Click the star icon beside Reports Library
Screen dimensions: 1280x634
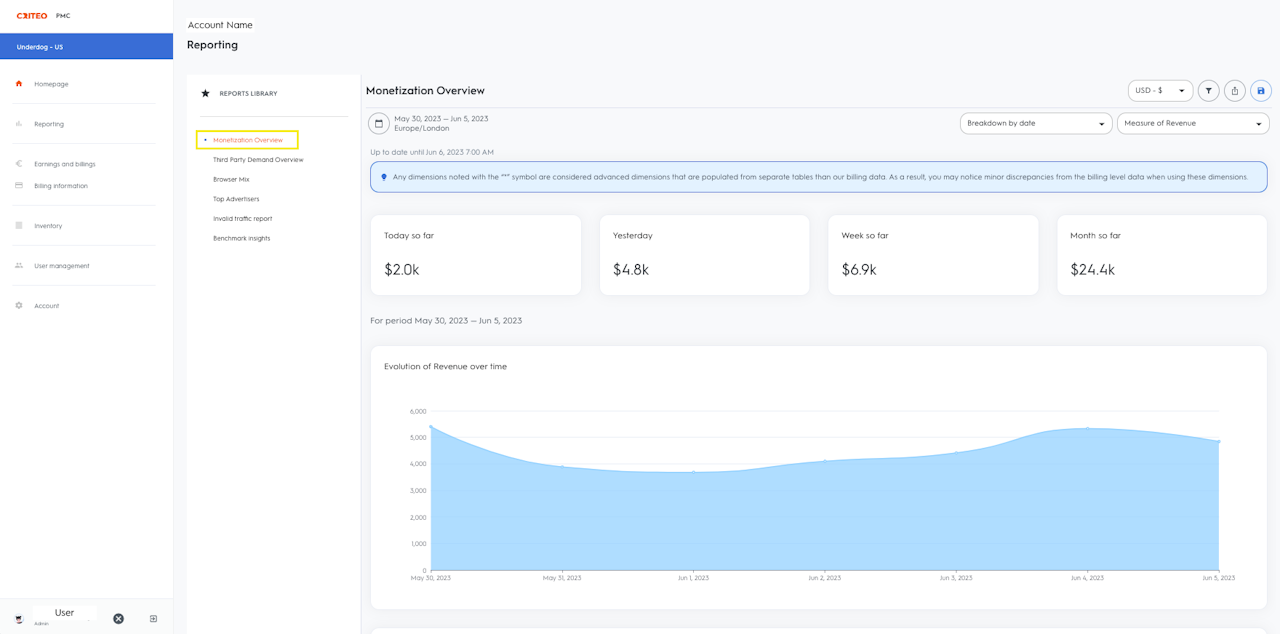pos(206,93)
